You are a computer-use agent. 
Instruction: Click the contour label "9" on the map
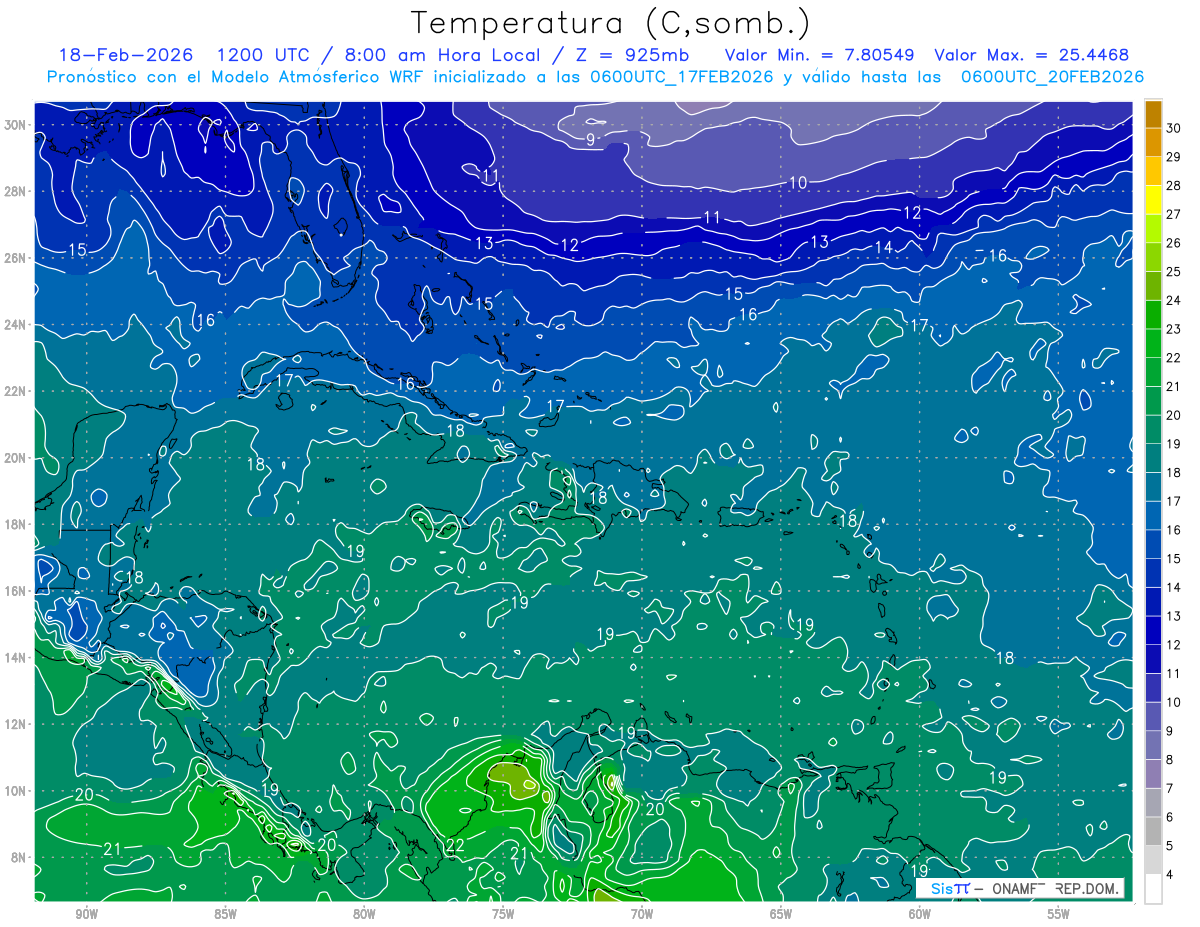[591, 139]
